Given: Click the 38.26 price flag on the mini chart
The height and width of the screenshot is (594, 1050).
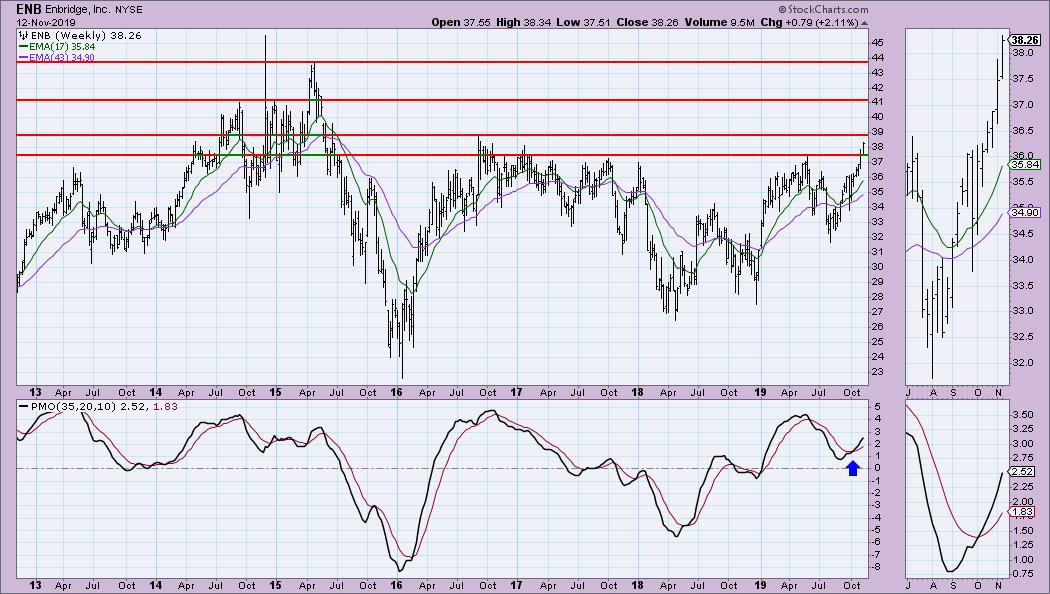Looking at the screenshot, I should 1025,40.
